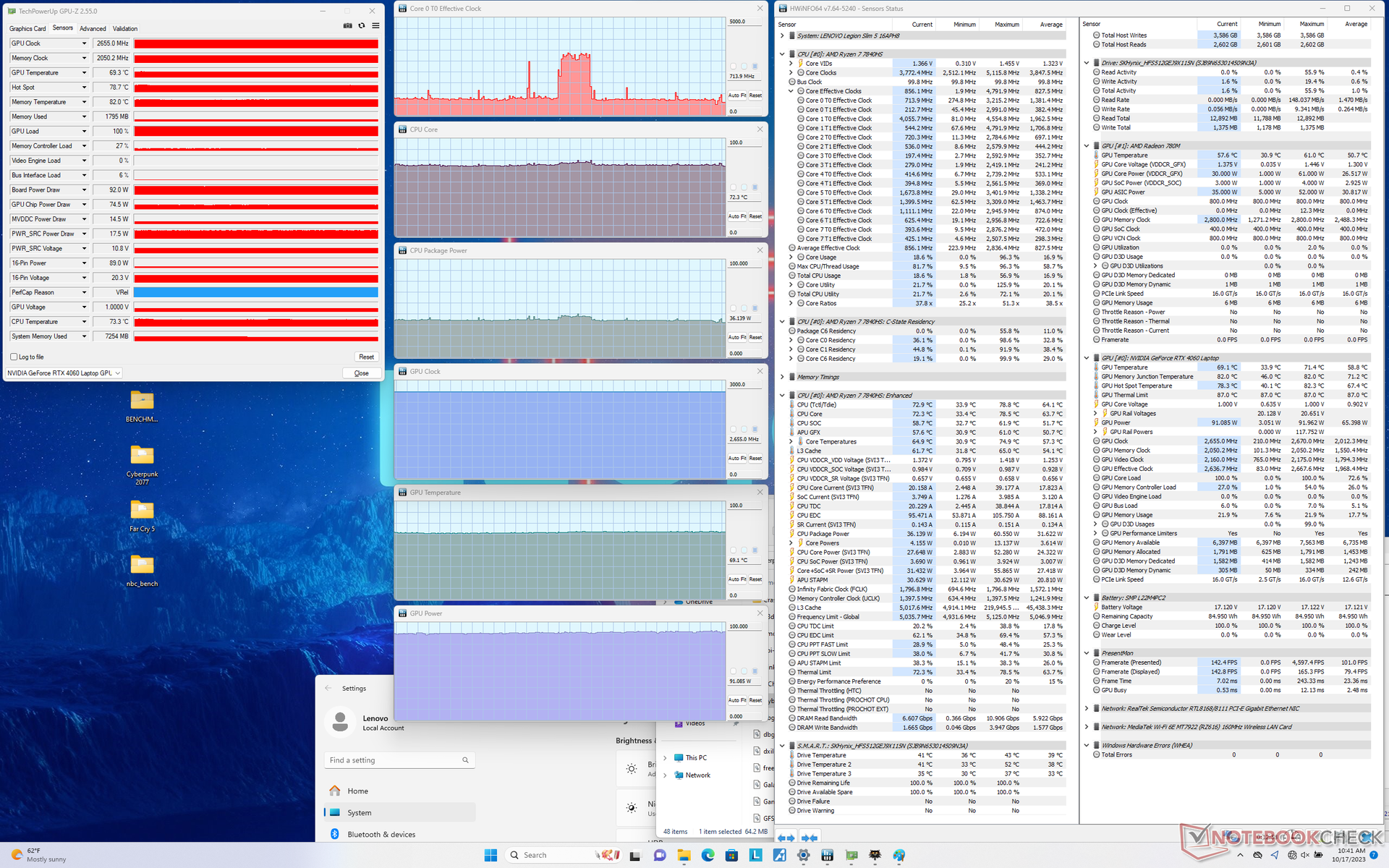Click Reset button in GPU-Z sensors

click(367, 357)
